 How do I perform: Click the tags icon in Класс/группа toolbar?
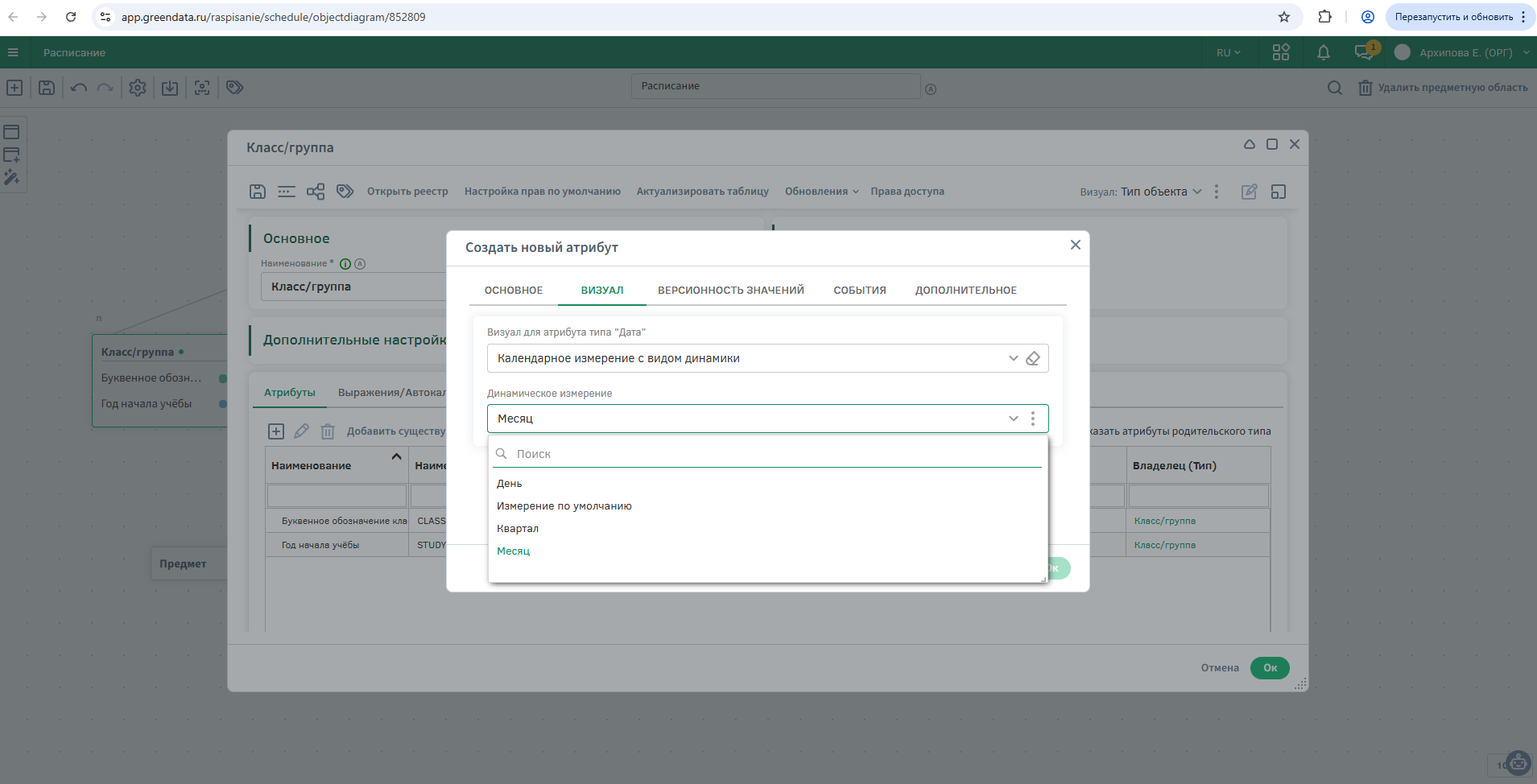click(x=345, y=192)
